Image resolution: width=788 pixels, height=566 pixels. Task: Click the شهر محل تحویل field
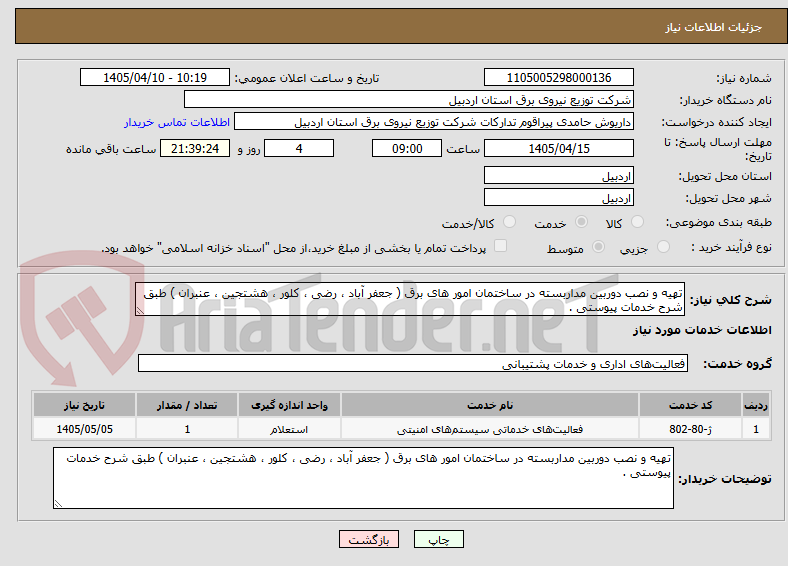[x=559, y=197]
